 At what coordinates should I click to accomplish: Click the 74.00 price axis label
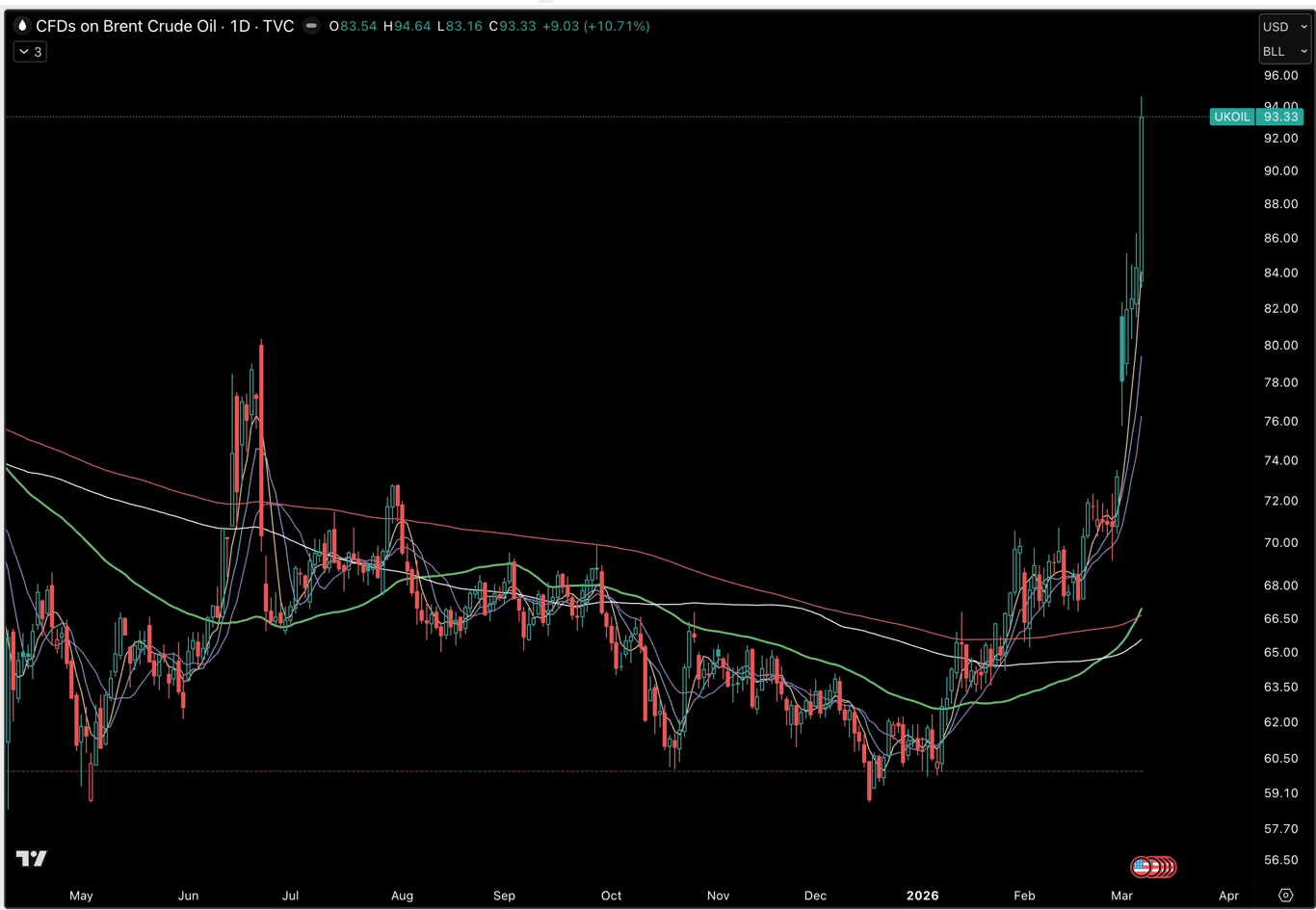[1281, 460]
